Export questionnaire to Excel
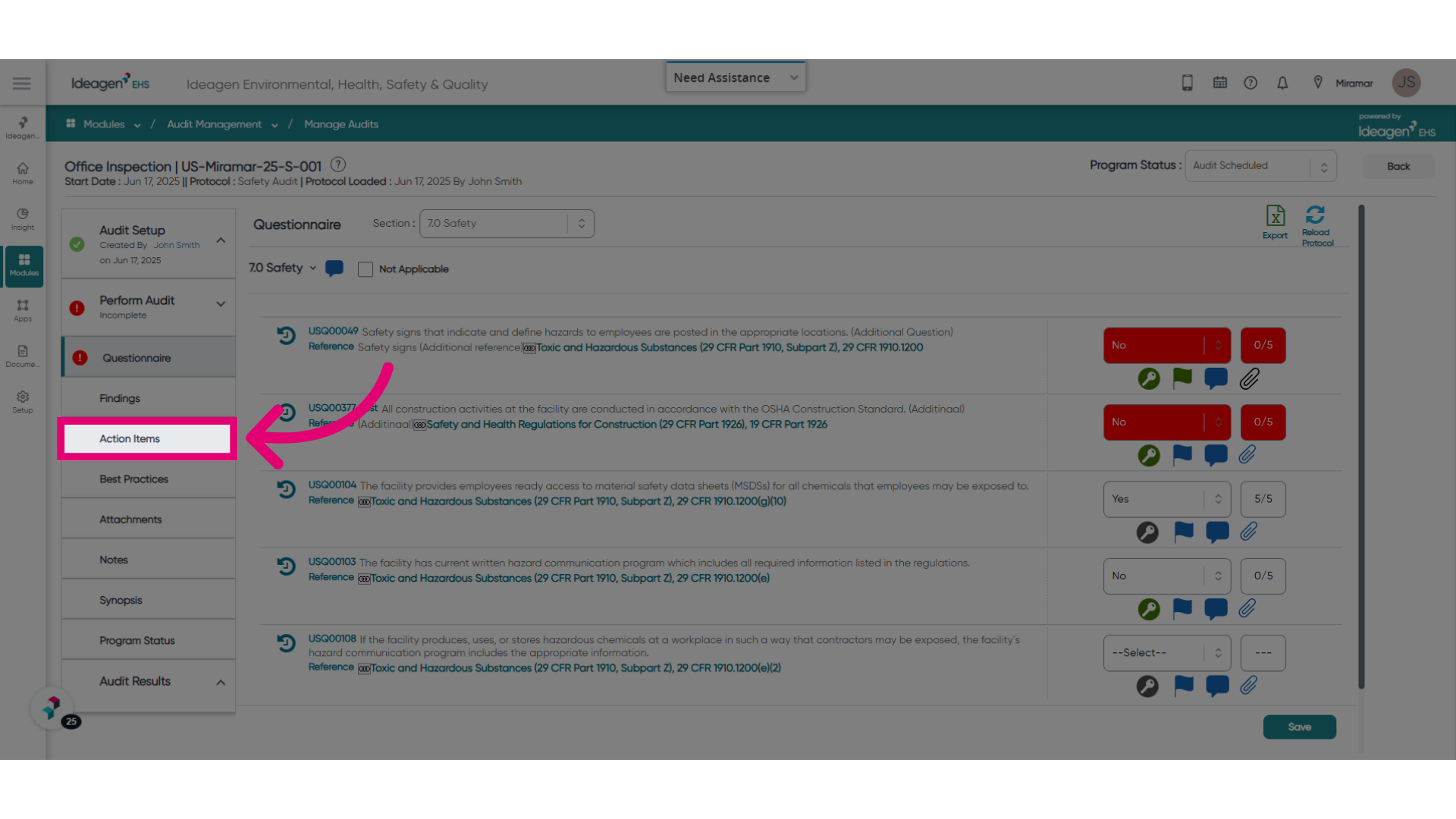 [1275, 222]
